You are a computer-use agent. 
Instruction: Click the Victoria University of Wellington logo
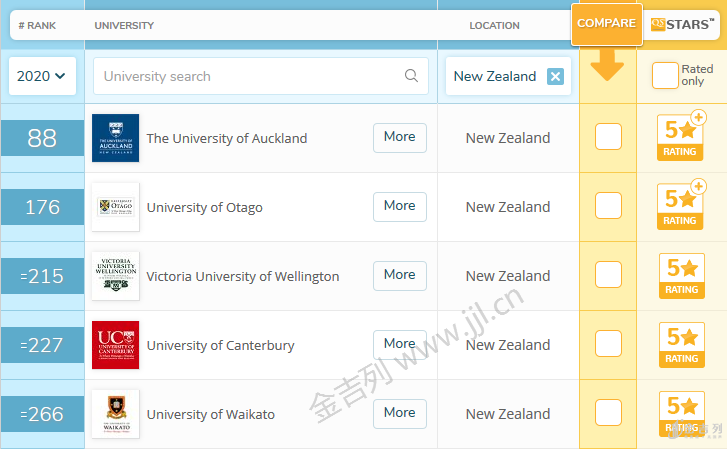(115, 276)
